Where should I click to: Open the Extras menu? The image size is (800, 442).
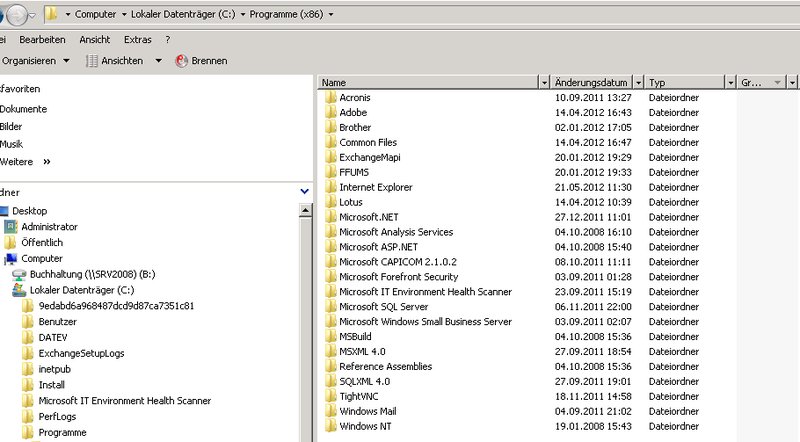(x=138, y=39)
